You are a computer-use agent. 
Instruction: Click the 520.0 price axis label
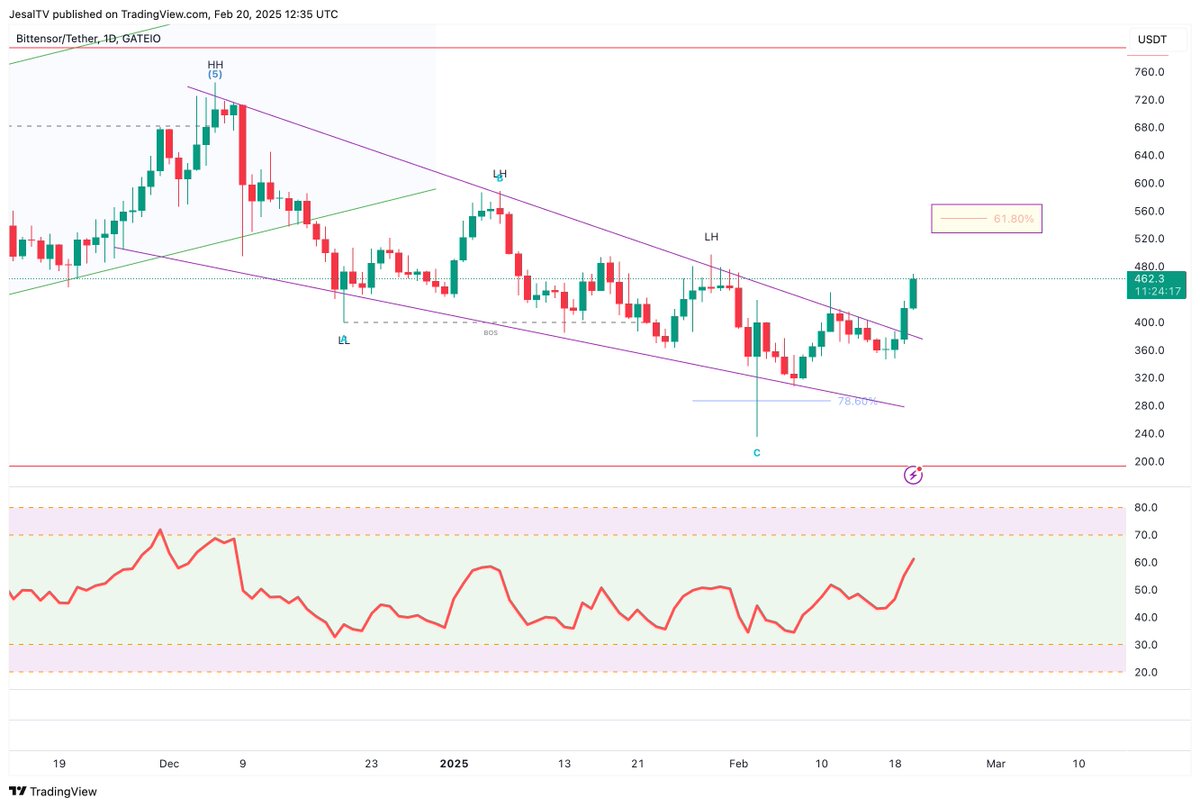point(1151,239)
